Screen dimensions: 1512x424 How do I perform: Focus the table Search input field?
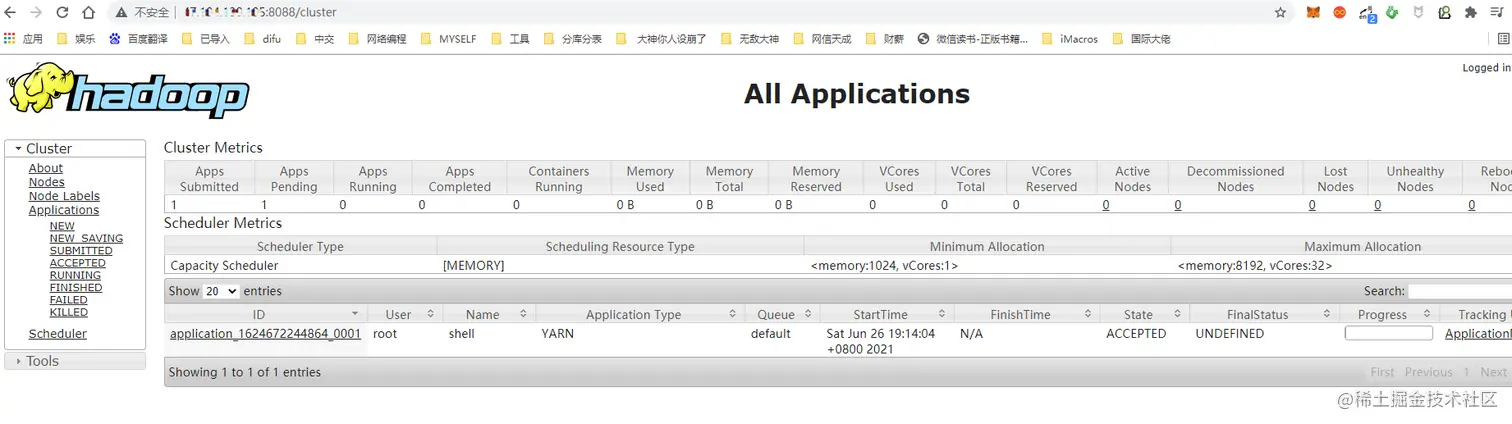point(1460,291)
